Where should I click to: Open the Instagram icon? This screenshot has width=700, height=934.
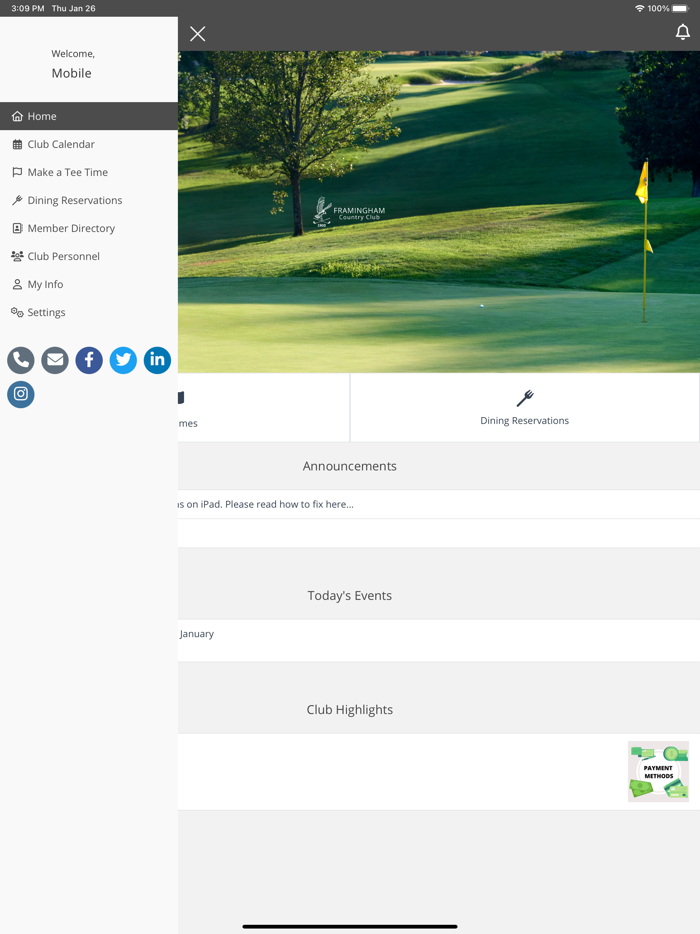[x=21, y=394]
